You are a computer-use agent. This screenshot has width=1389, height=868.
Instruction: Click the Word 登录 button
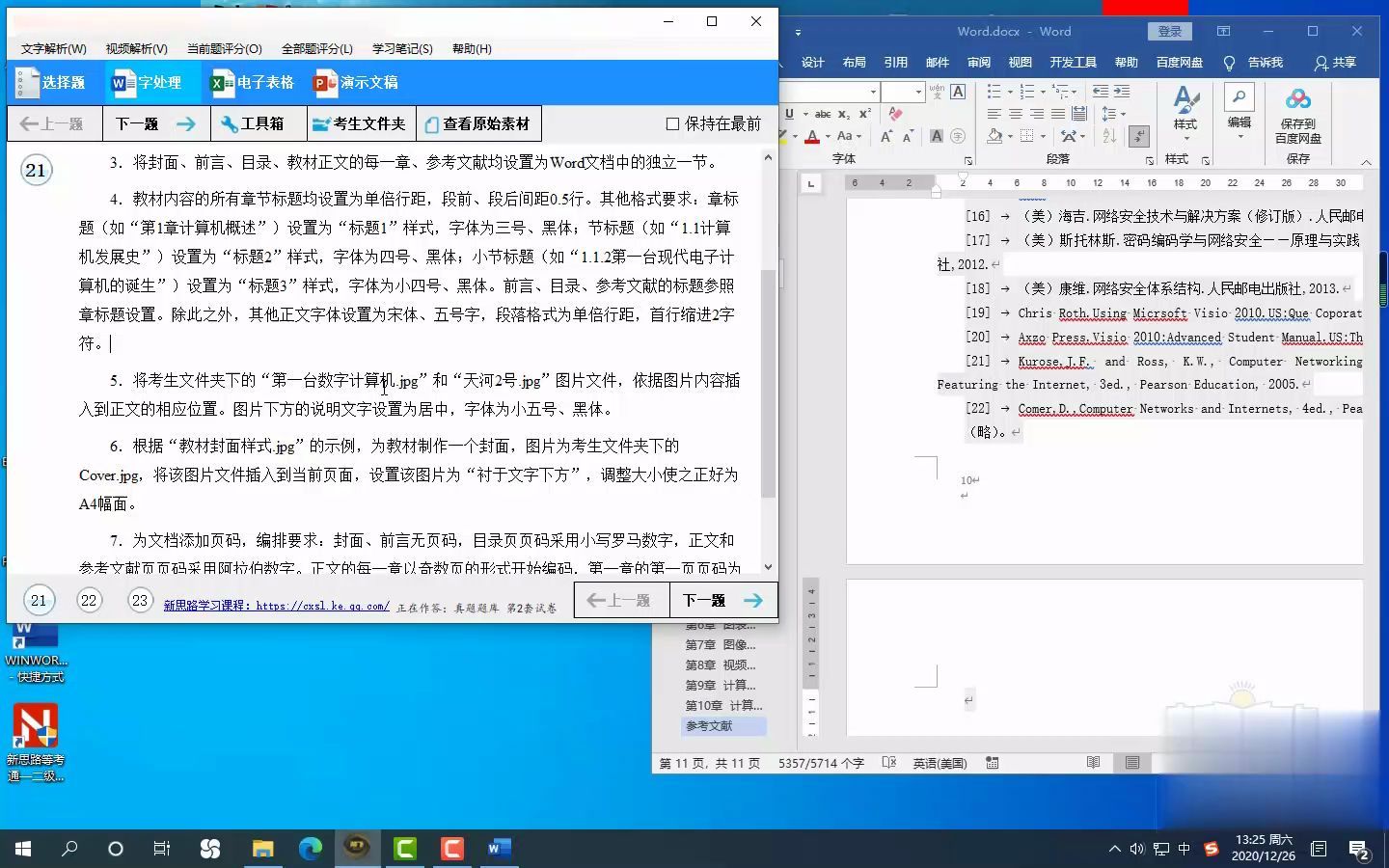coord(1170,31)
